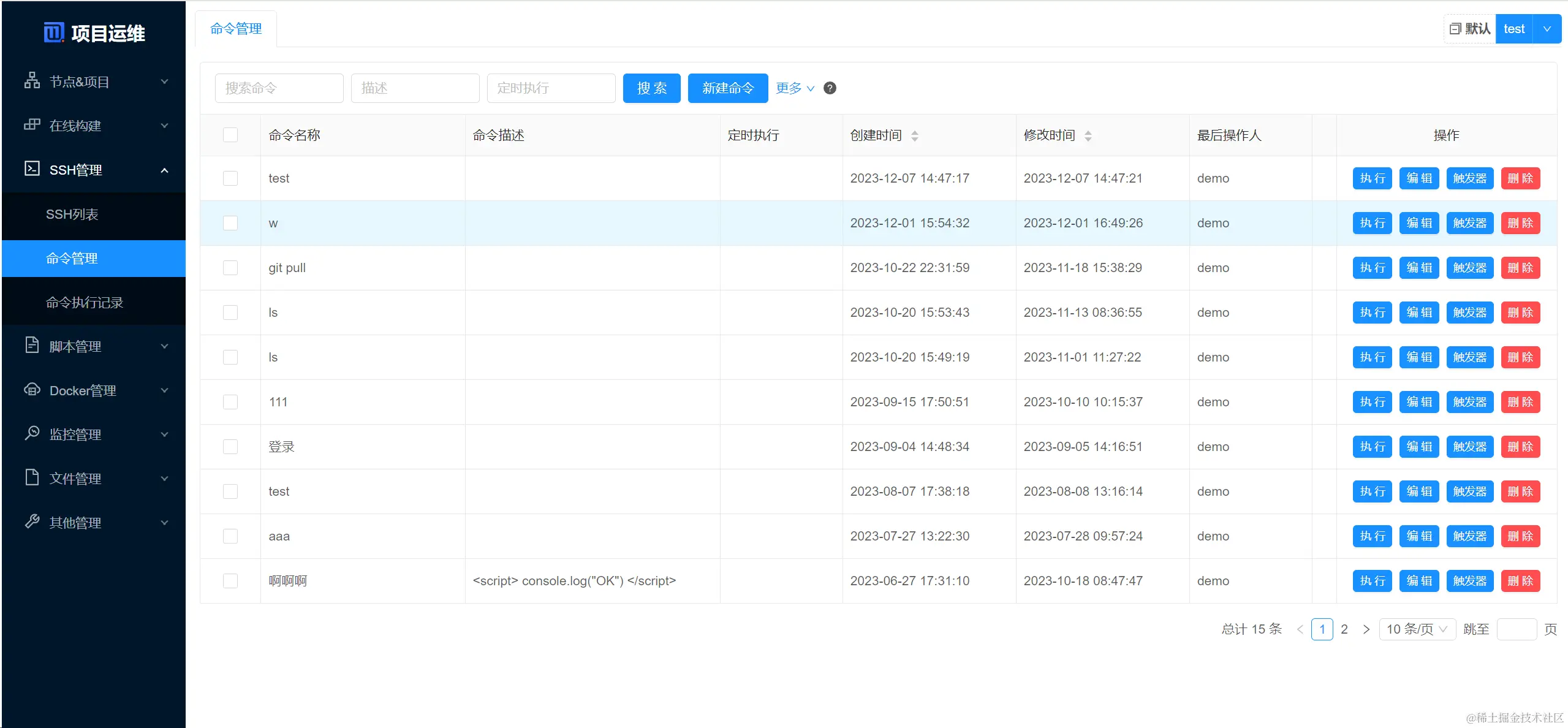Viewport: 1568px width, 728px height.
Task: Click the 新建命令 button
Action: coord(728,88)
